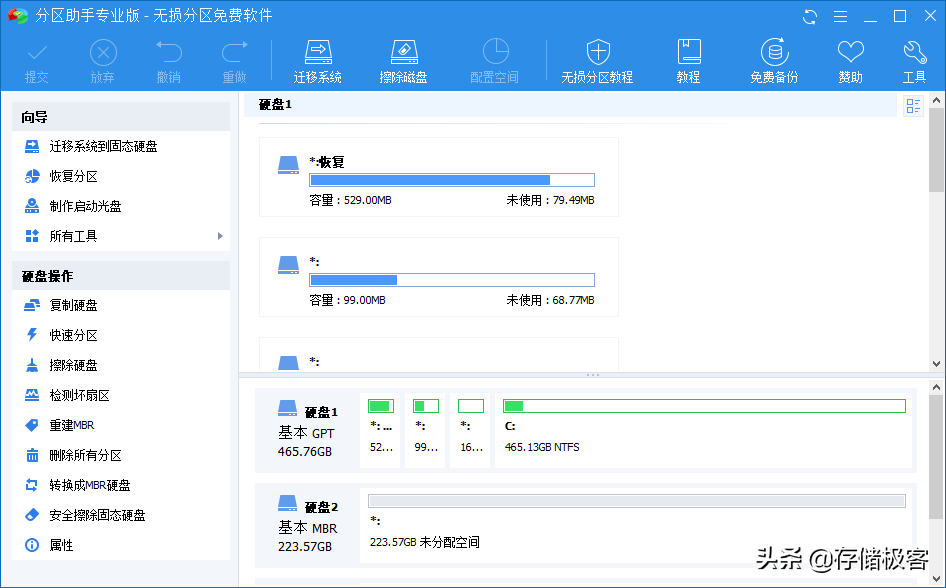Open the 配置空间 (Allocate Space) icon

pyautogui.click(x=494, y=58)
